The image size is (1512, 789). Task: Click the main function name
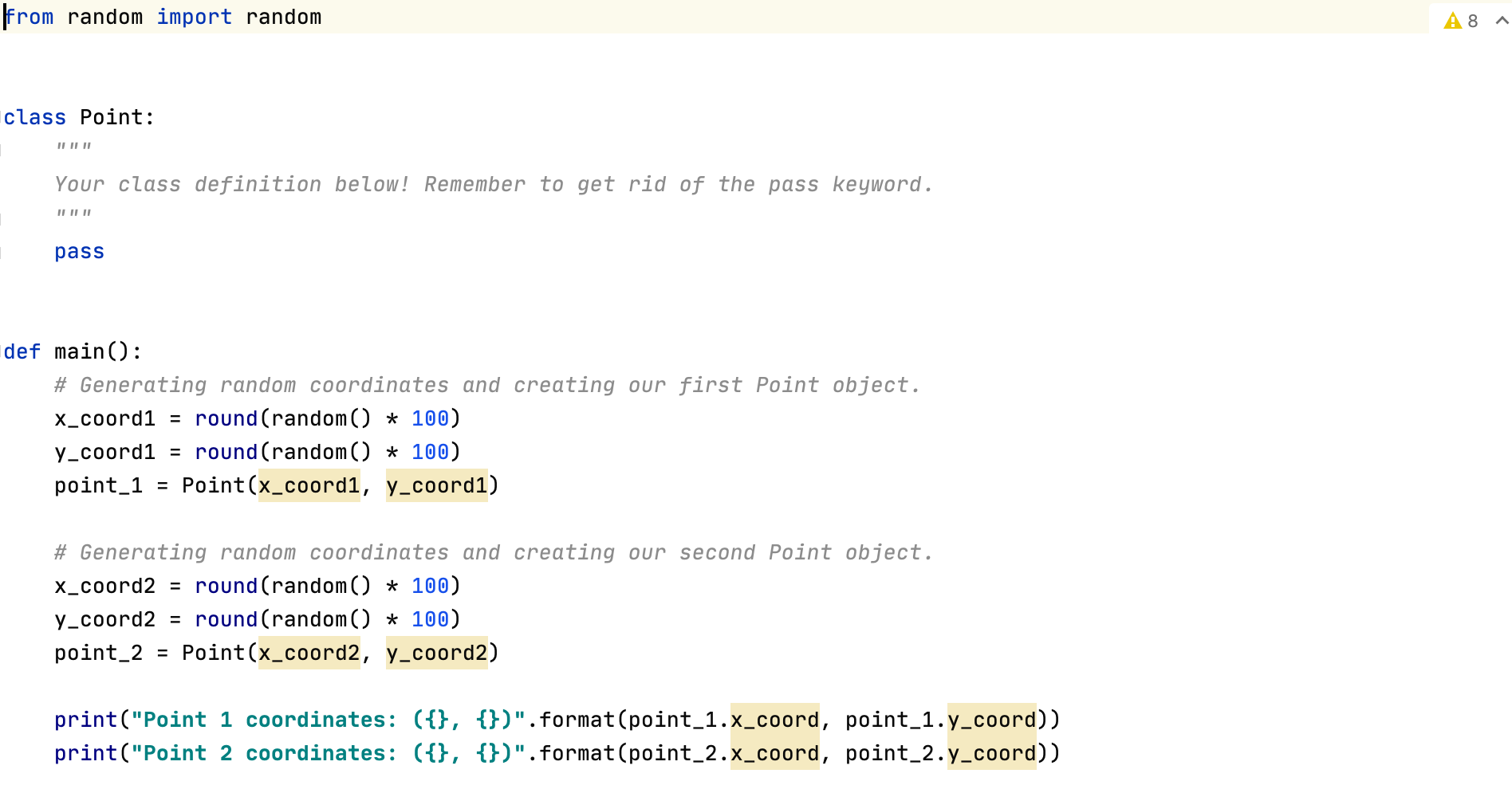pyautogui.click(x=80, y=351)
